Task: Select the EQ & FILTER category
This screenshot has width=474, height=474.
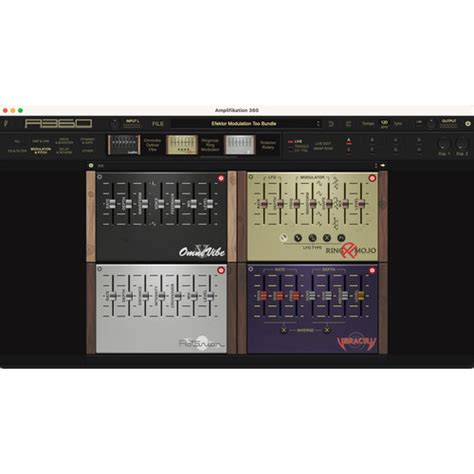Action: click(17, 151)
